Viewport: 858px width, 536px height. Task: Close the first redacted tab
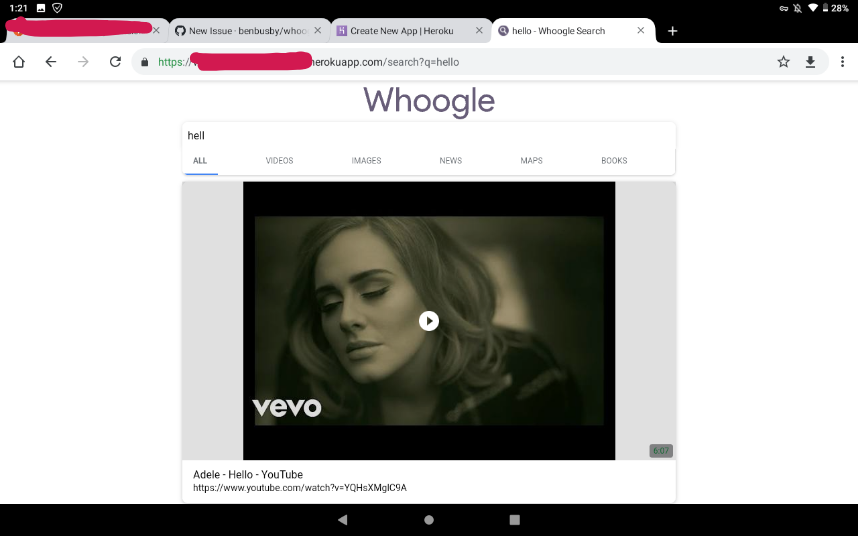[x=156, y=30]
